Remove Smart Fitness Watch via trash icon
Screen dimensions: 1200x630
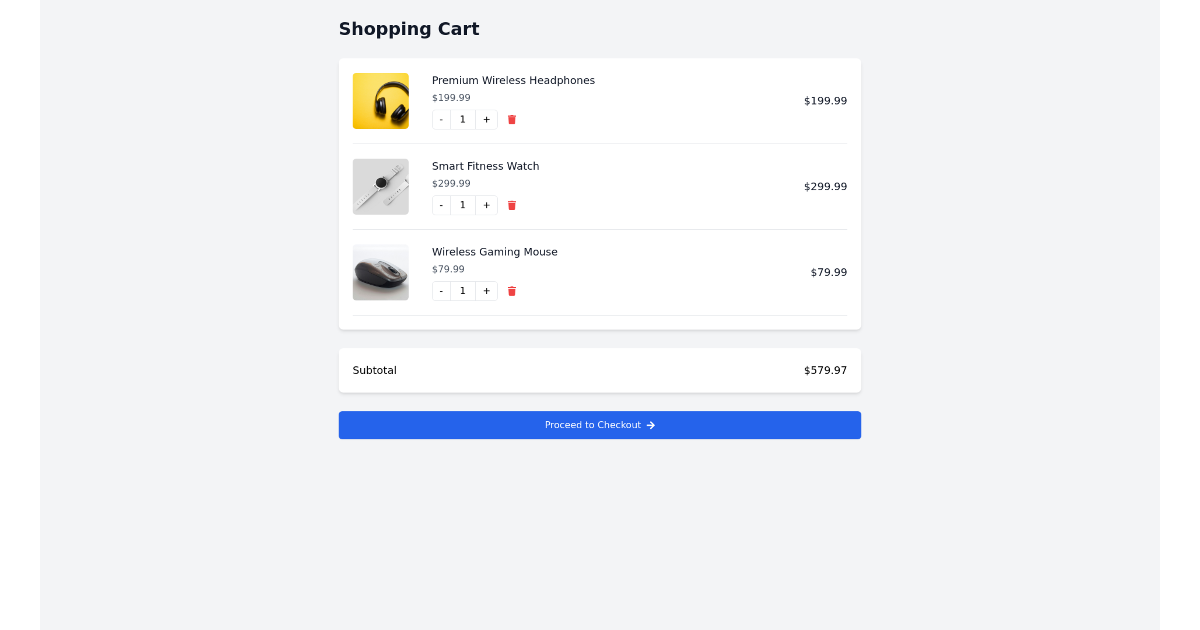pos(511,205)
